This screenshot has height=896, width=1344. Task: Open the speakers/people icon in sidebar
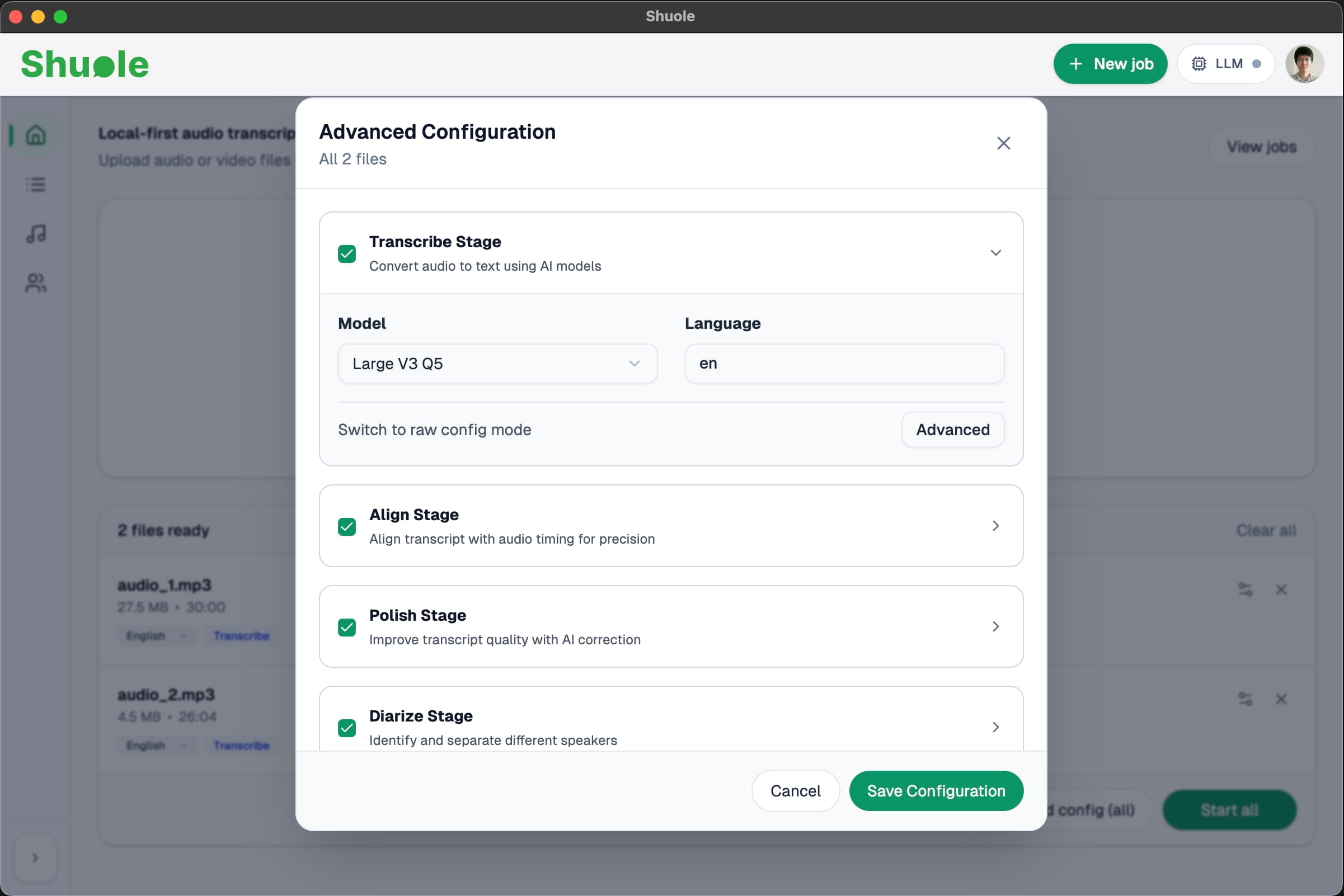pyautogui.click(x=35, y=283)
